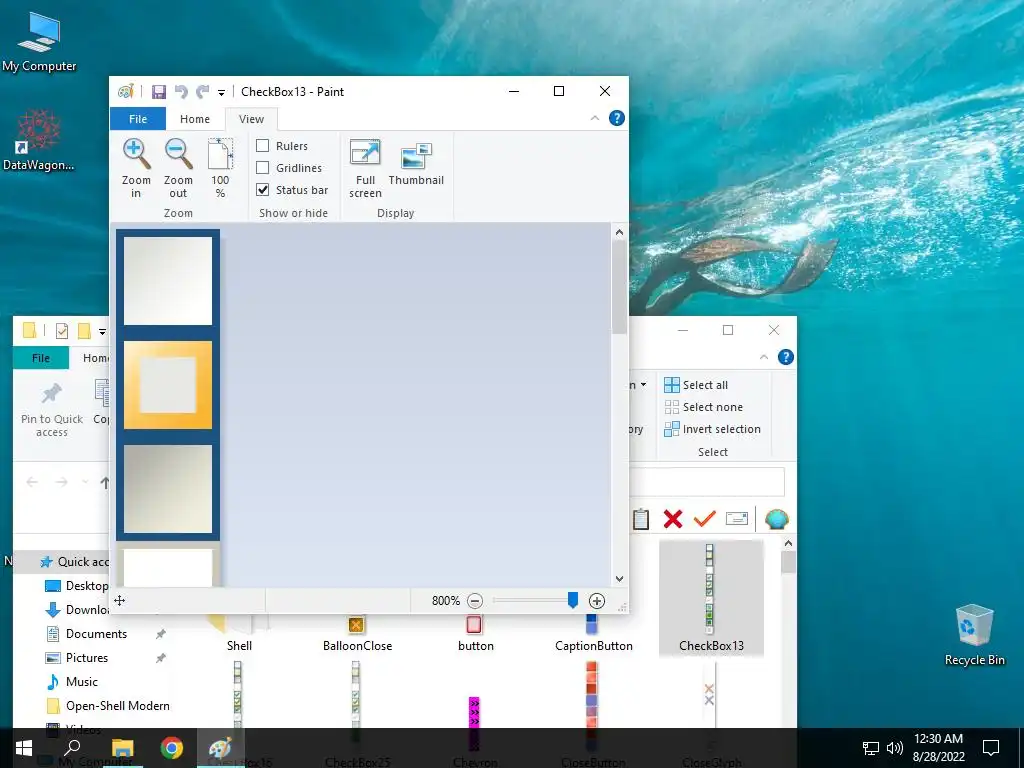
Task: Click the clipboard paste icon in Explorer
Action: pos(641,519)
